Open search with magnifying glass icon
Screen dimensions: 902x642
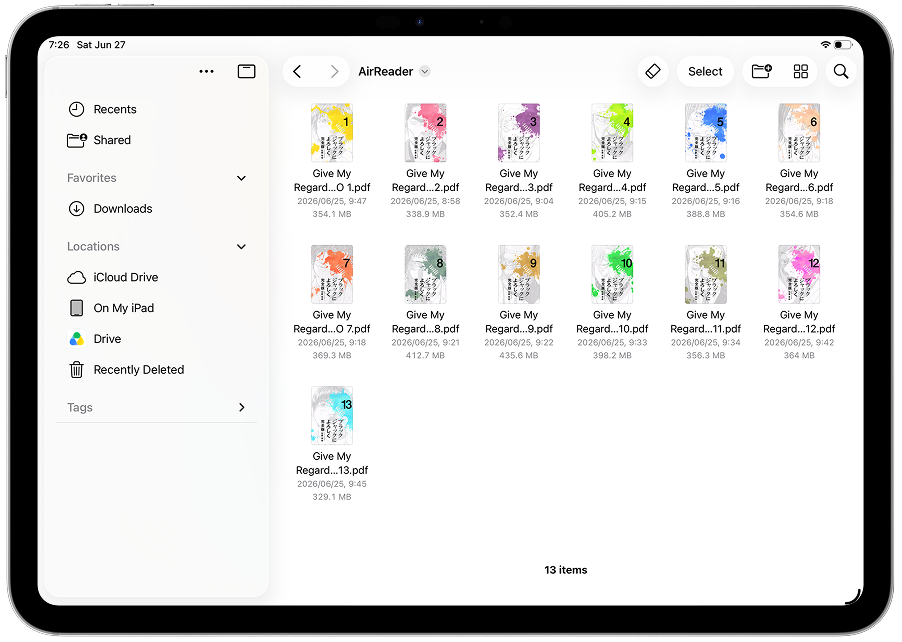pyautogui.click(x=840, y=71)
